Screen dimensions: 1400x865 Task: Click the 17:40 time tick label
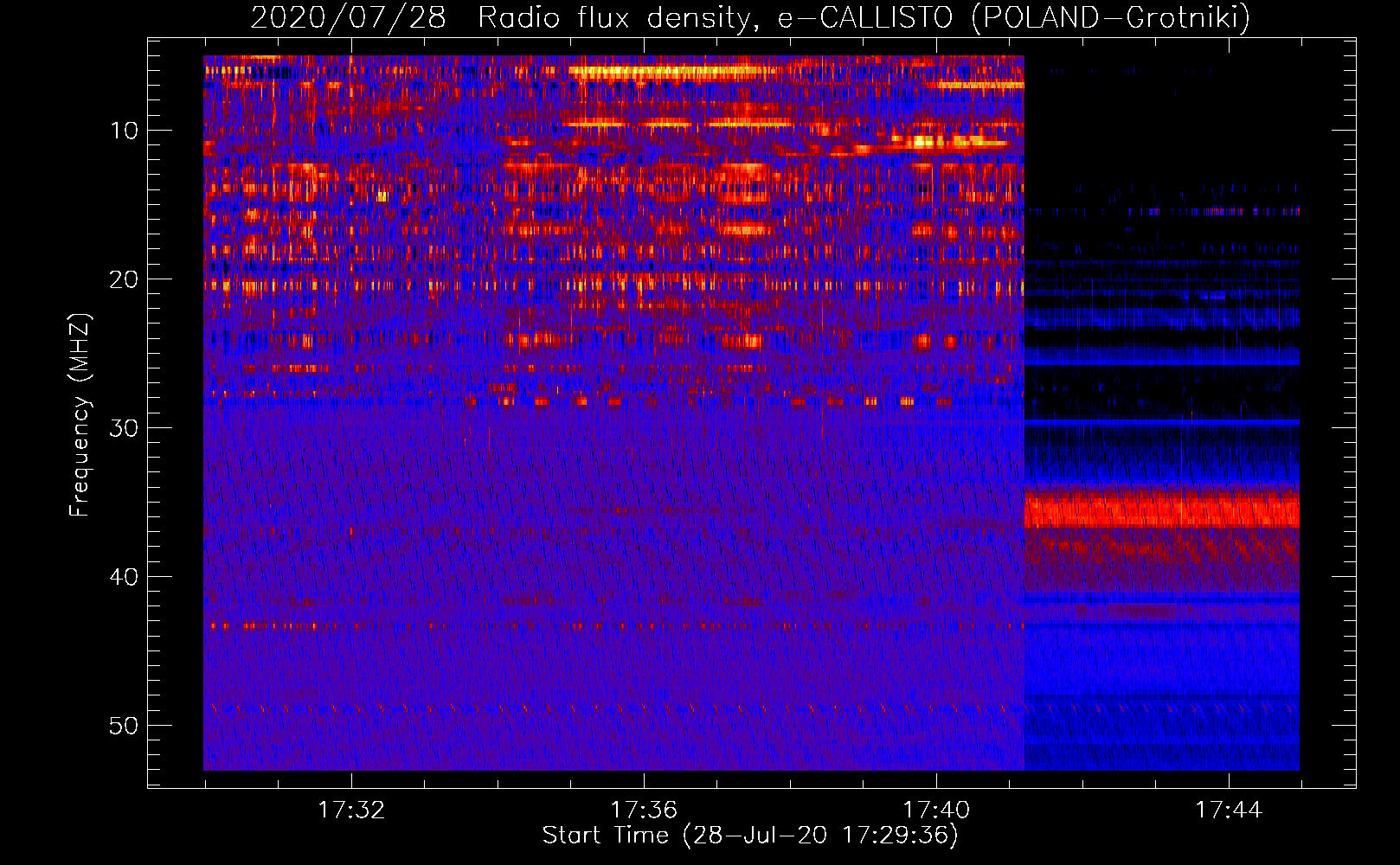(x=936, y=810)
